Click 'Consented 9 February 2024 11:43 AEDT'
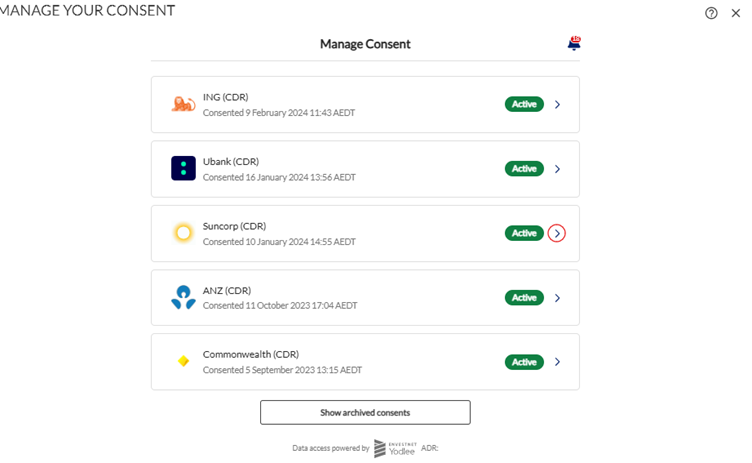The image size is (752, 463). tap(279, 113)
